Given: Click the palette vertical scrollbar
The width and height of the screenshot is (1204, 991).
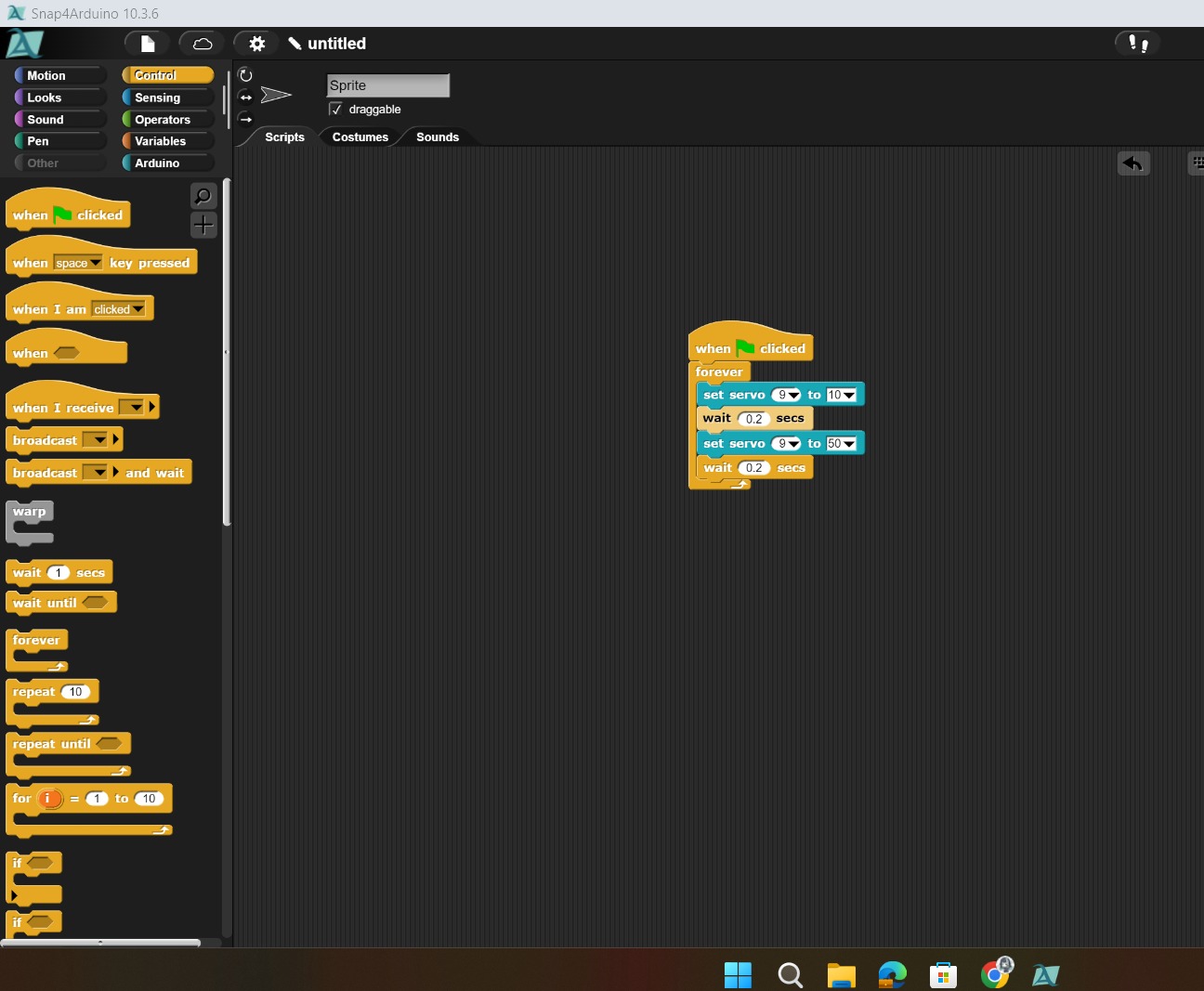Looking at the screenshot, I should point(227,353).
